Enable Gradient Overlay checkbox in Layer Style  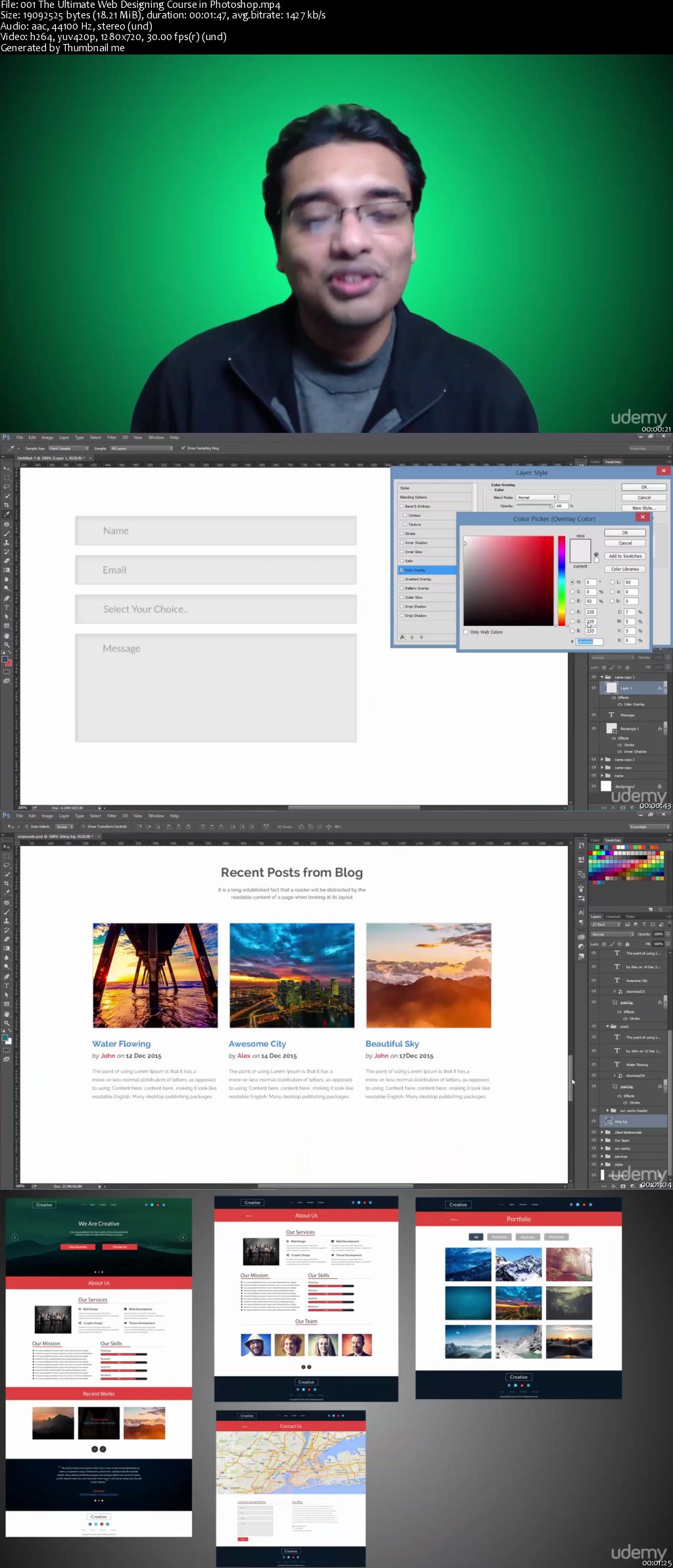click(402, 579)
